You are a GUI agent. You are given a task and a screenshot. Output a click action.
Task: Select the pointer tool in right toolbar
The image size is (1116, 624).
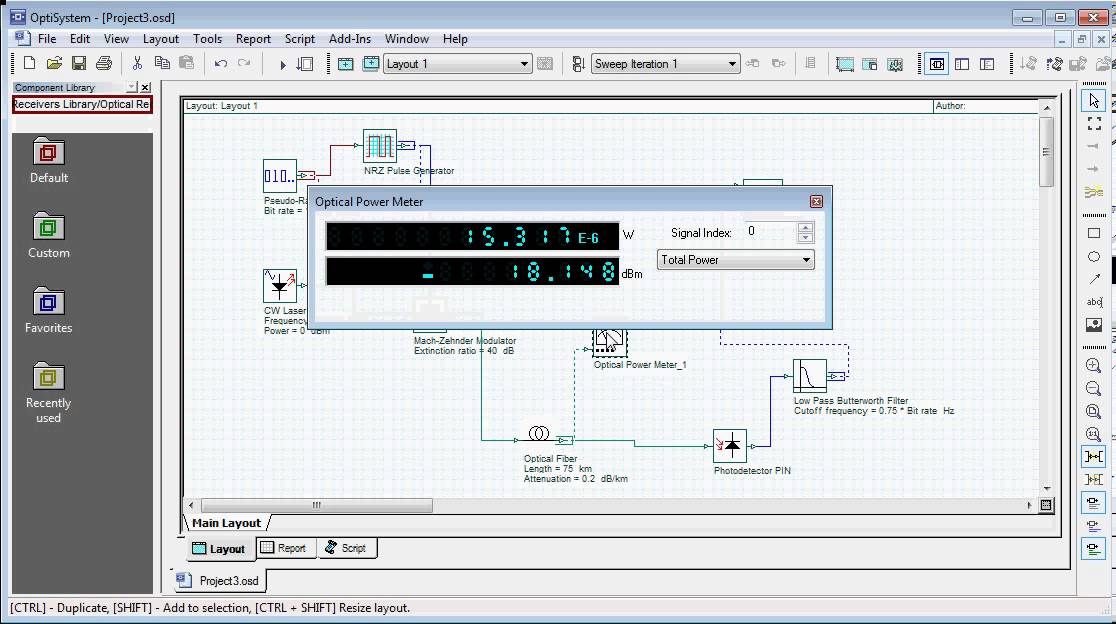1094,102
